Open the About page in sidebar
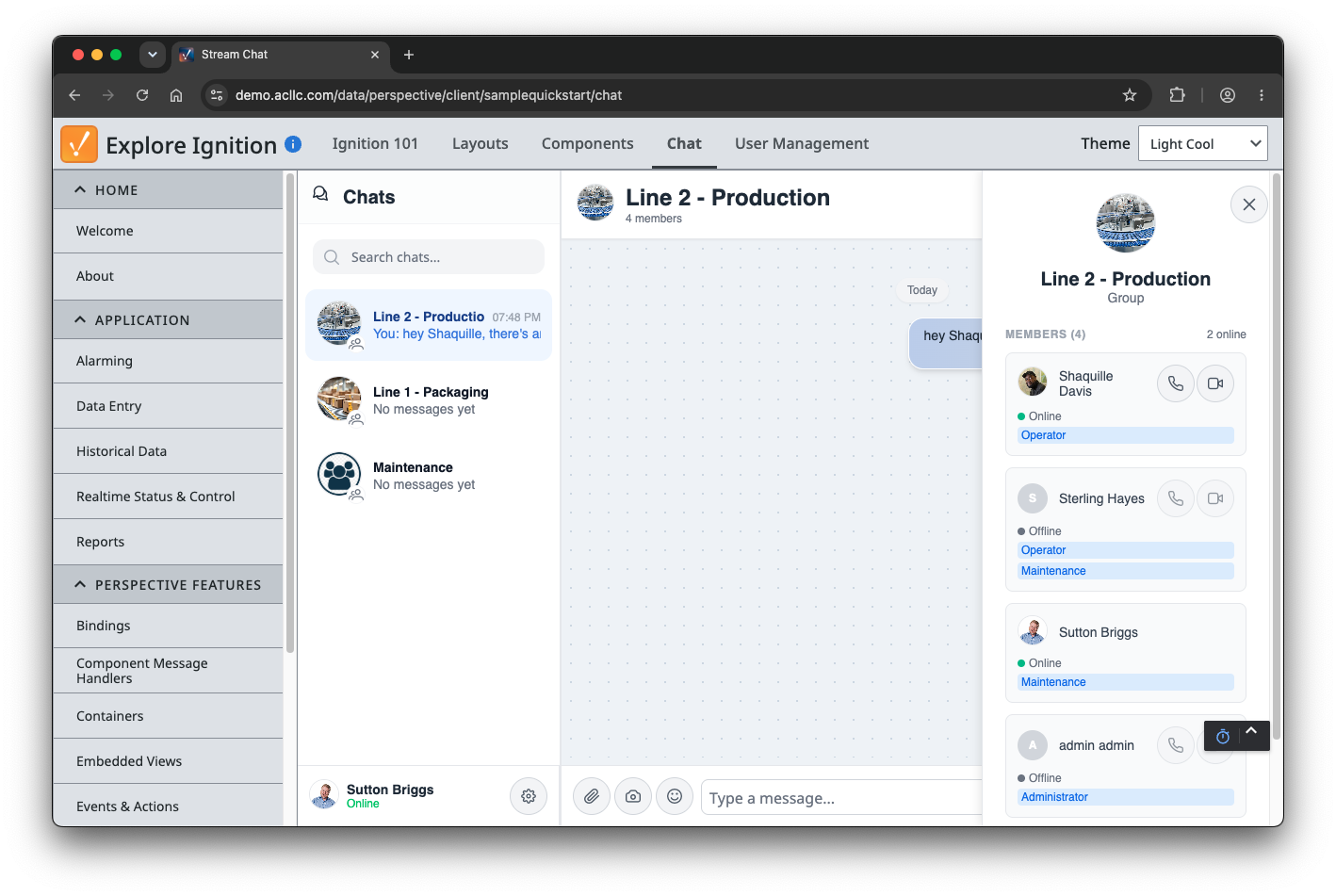The height and width of the screenshot is (896, 1336). pos(168,276)
